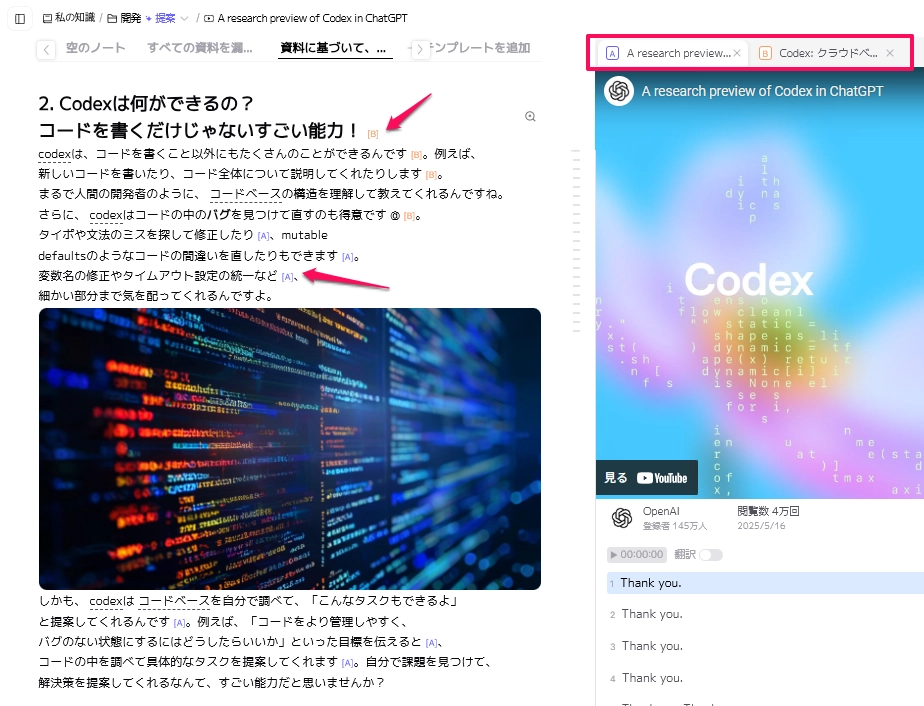Screen dimensions: 924x706
Task: Click the orange [B] citation after the heading
Action: tap(373, 133)
